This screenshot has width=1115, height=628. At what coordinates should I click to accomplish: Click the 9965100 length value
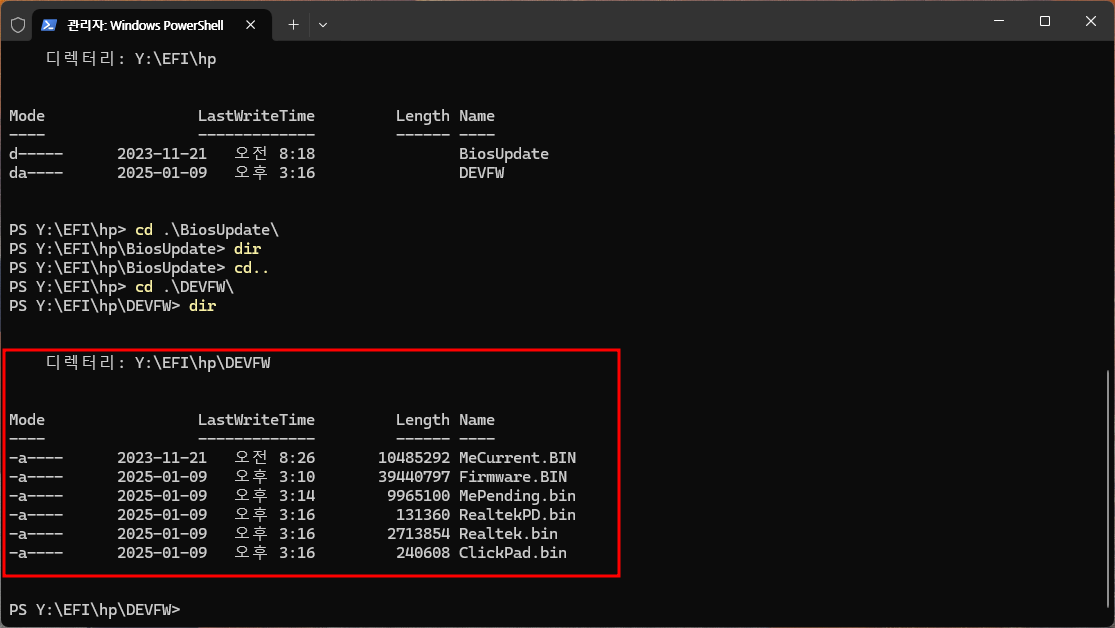418,496
